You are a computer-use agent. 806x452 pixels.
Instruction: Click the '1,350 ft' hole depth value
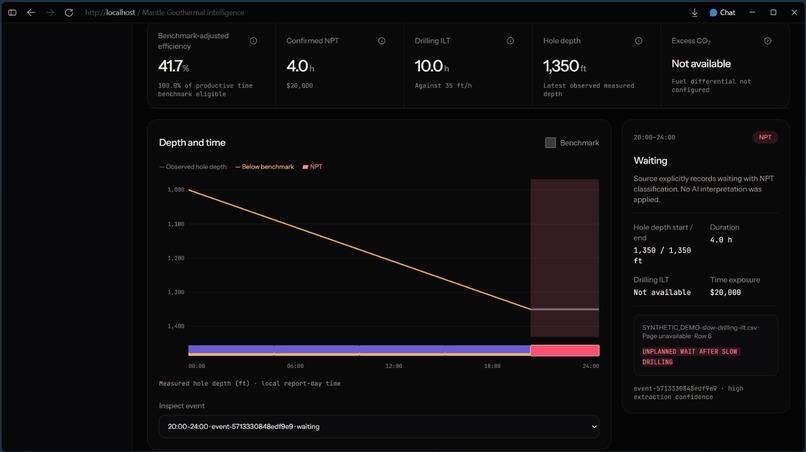click(x=564, y=66)
